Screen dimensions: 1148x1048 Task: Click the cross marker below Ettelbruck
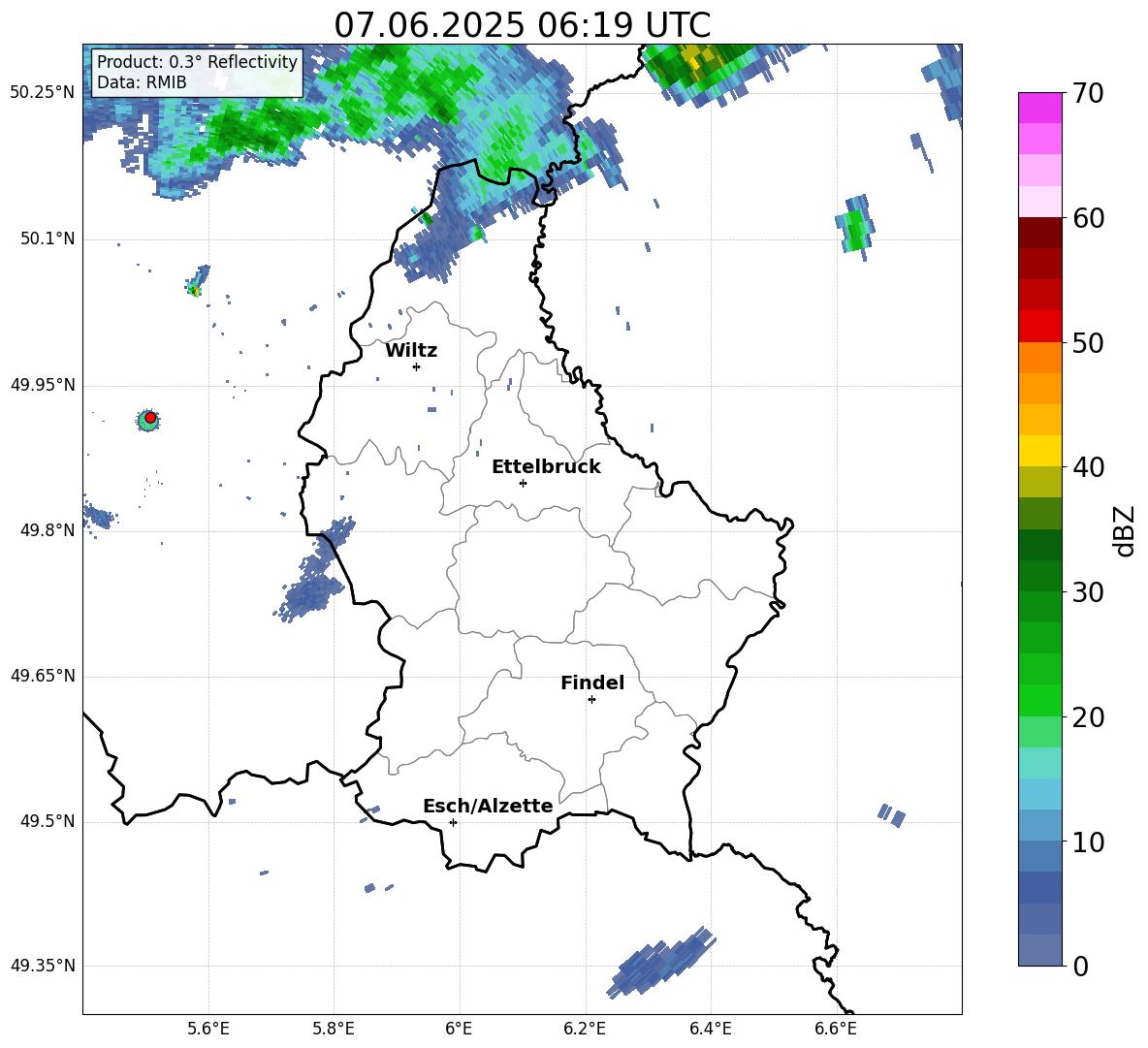click(523, 483)
